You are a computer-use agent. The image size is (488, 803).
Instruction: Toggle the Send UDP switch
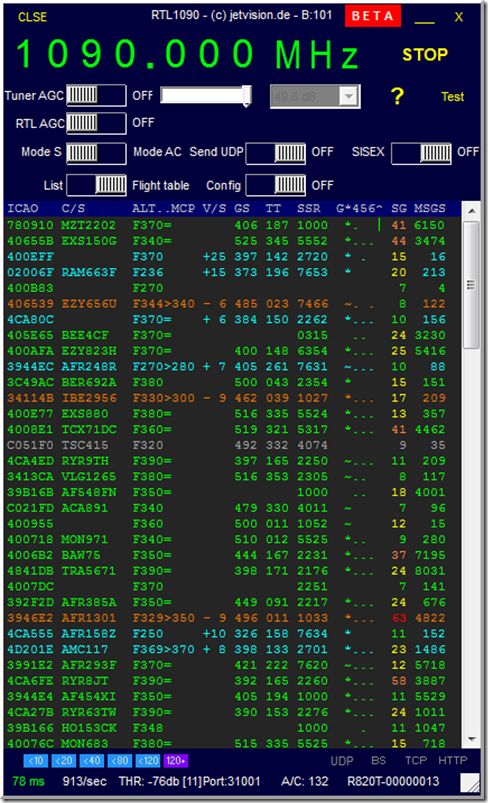pyautogui.click(x=275, y=153)
